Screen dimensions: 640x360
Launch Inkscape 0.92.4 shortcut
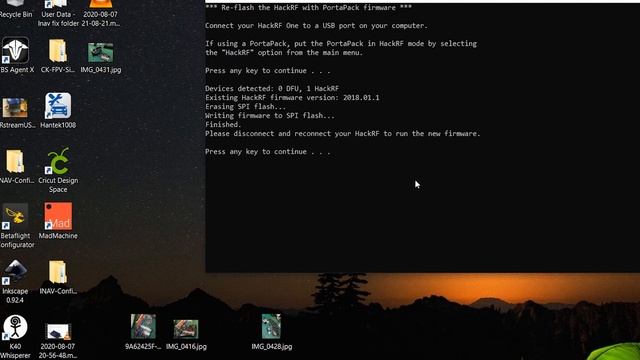click(15, 282)
